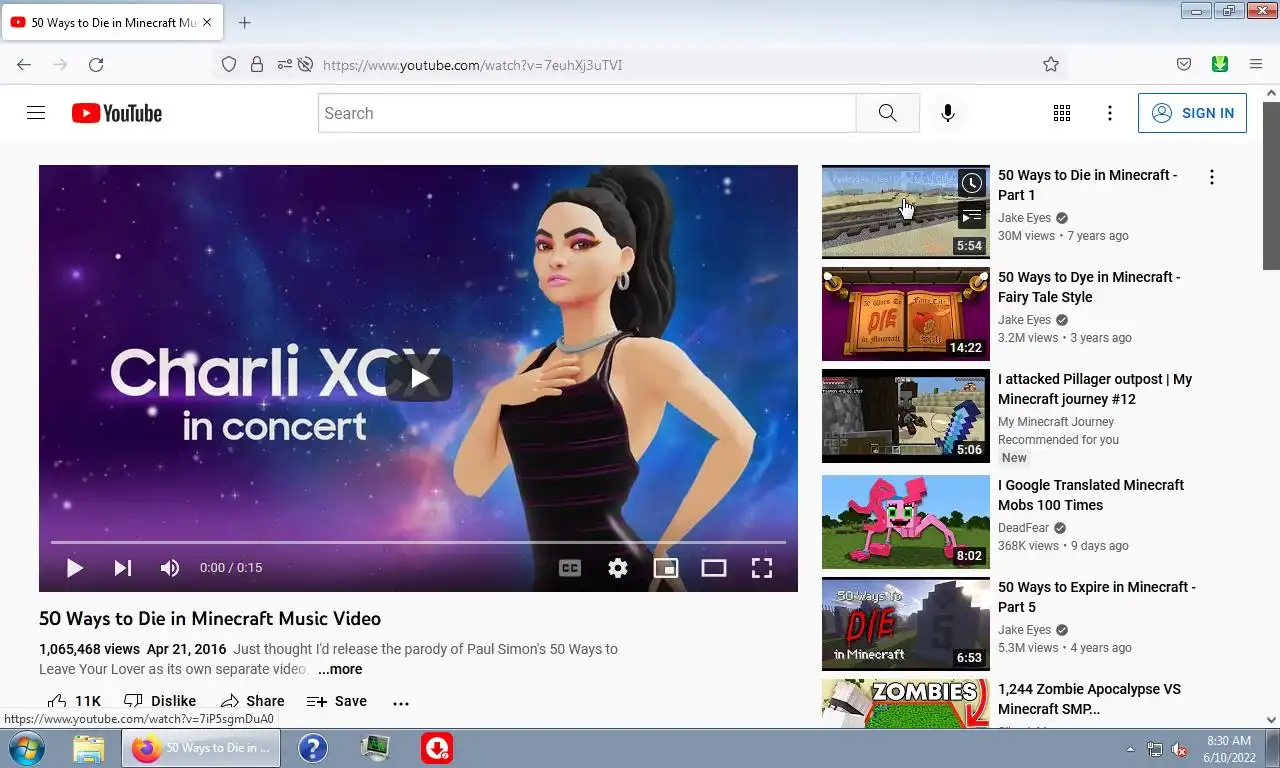Open the YouTube hamburger guide menu
This screenshot has height=768, width=1280.
point(36,113)
